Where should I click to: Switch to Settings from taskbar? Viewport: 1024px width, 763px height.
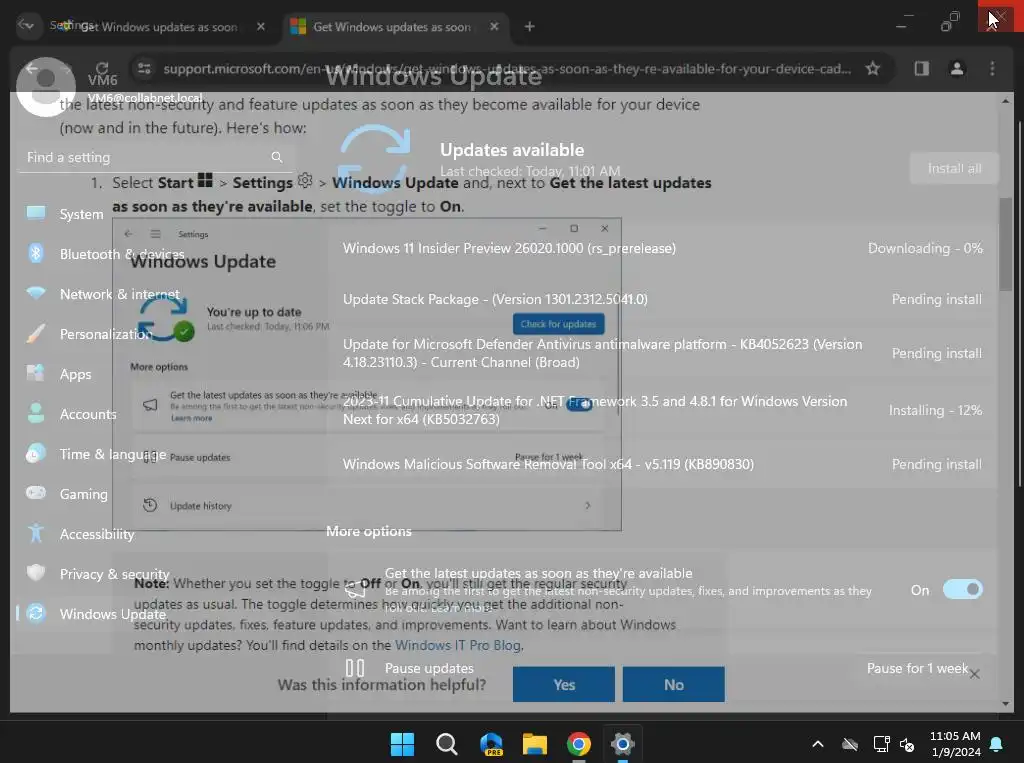[622, 743]
